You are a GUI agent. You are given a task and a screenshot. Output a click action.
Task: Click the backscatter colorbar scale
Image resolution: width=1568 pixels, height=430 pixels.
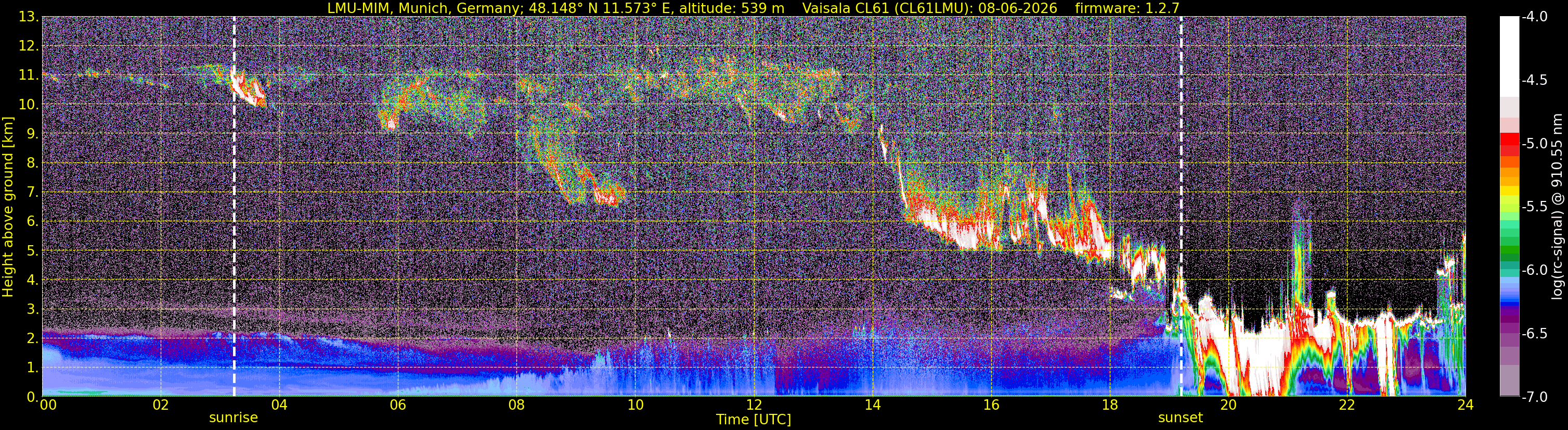point(1509,207)
